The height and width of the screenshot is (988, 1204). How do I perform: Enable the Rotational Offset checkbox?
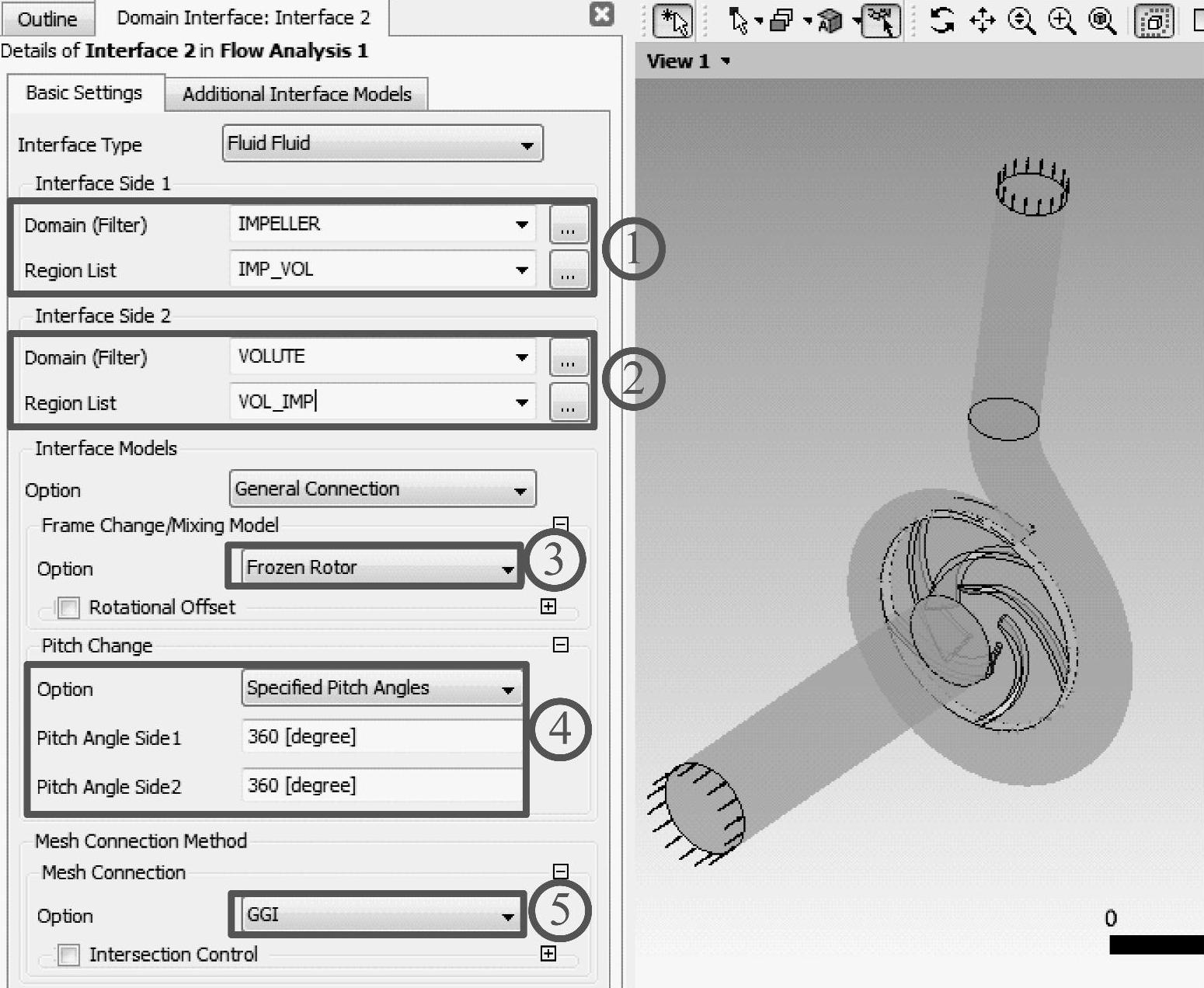69,607
